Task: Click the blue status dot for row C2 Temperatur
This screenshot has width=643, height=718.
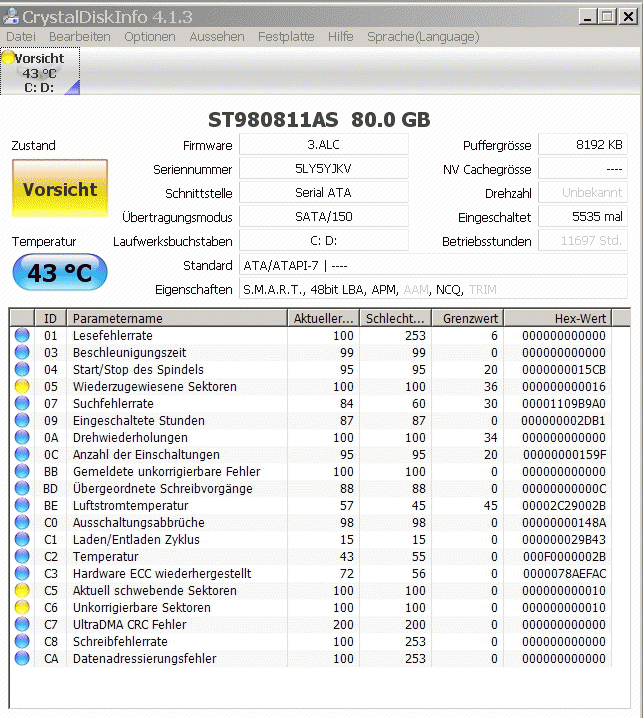Action: tap(22, 556)
